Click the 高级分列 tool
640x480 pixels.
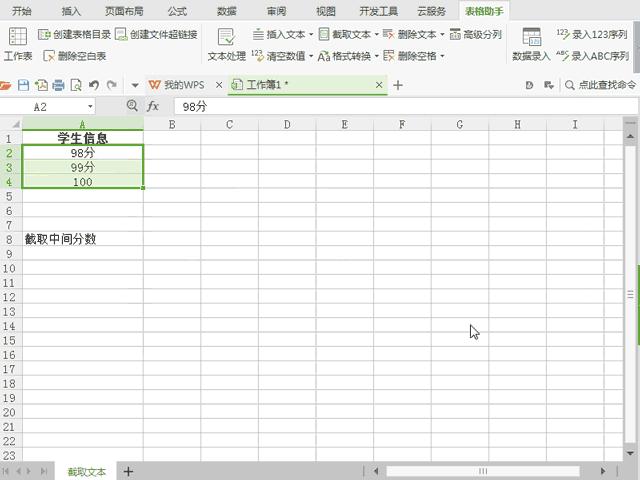(476, 34)
